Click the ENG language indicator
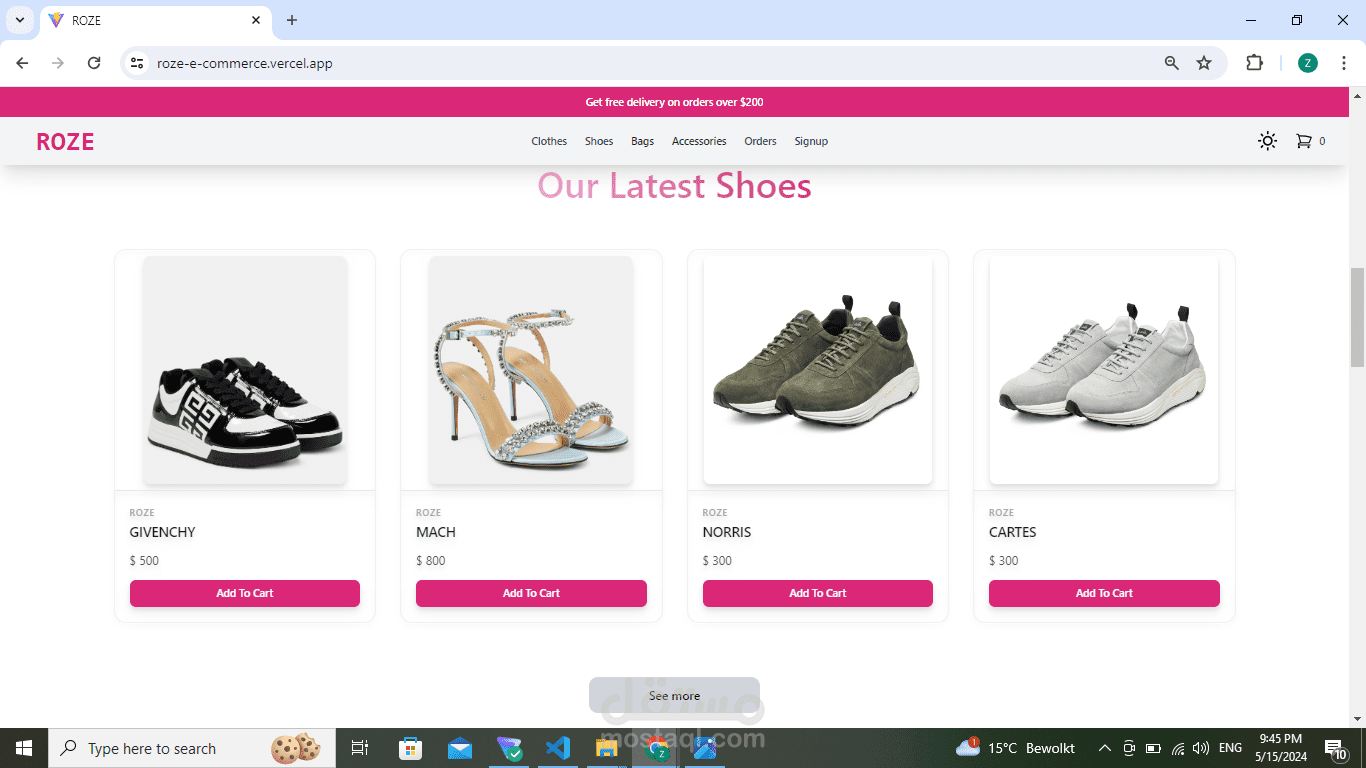1366x768 pixels. pyautogui.click(x=1230, y=748)
